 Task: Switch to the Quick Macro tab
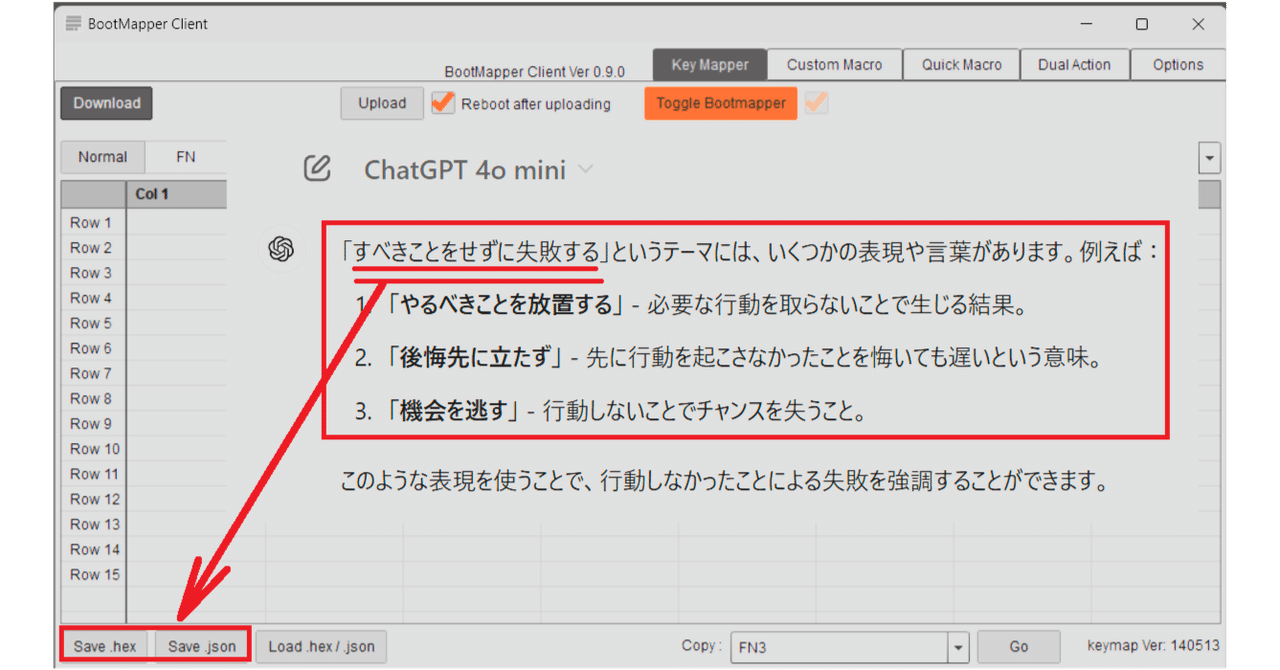coord(961,64)
